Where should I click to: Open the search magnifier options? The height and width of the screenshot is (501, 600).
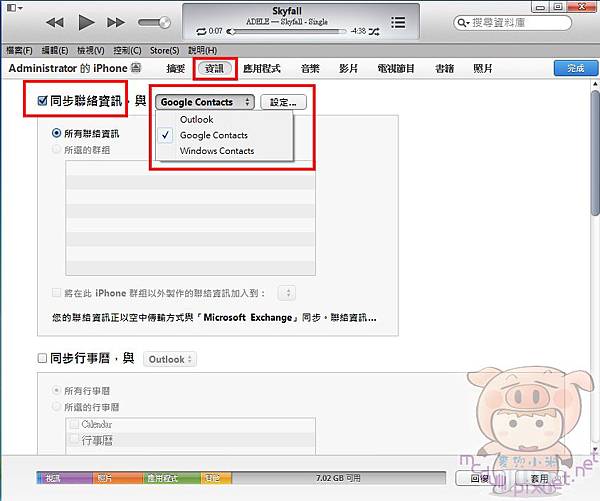[x=463, y=23]
